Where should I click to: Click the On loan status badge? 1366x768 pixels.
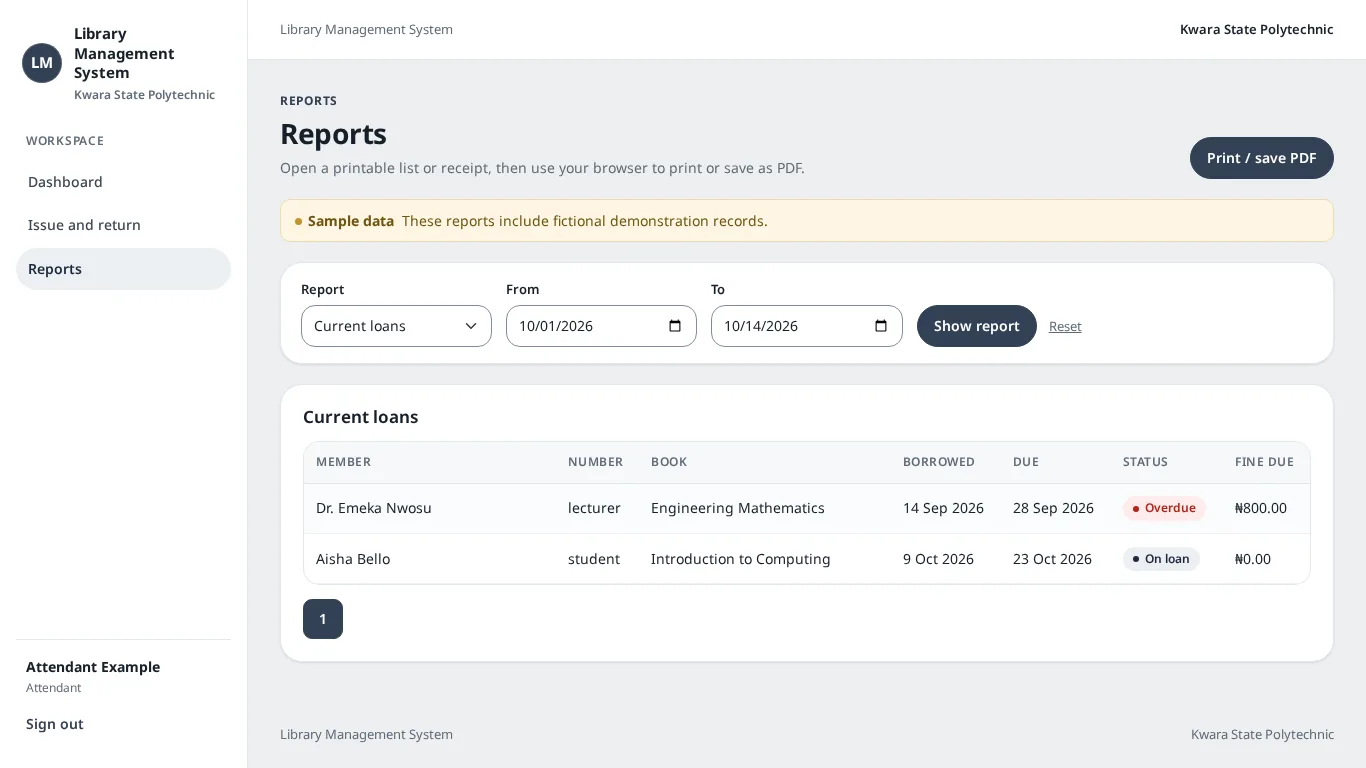tap(1161, 559)
